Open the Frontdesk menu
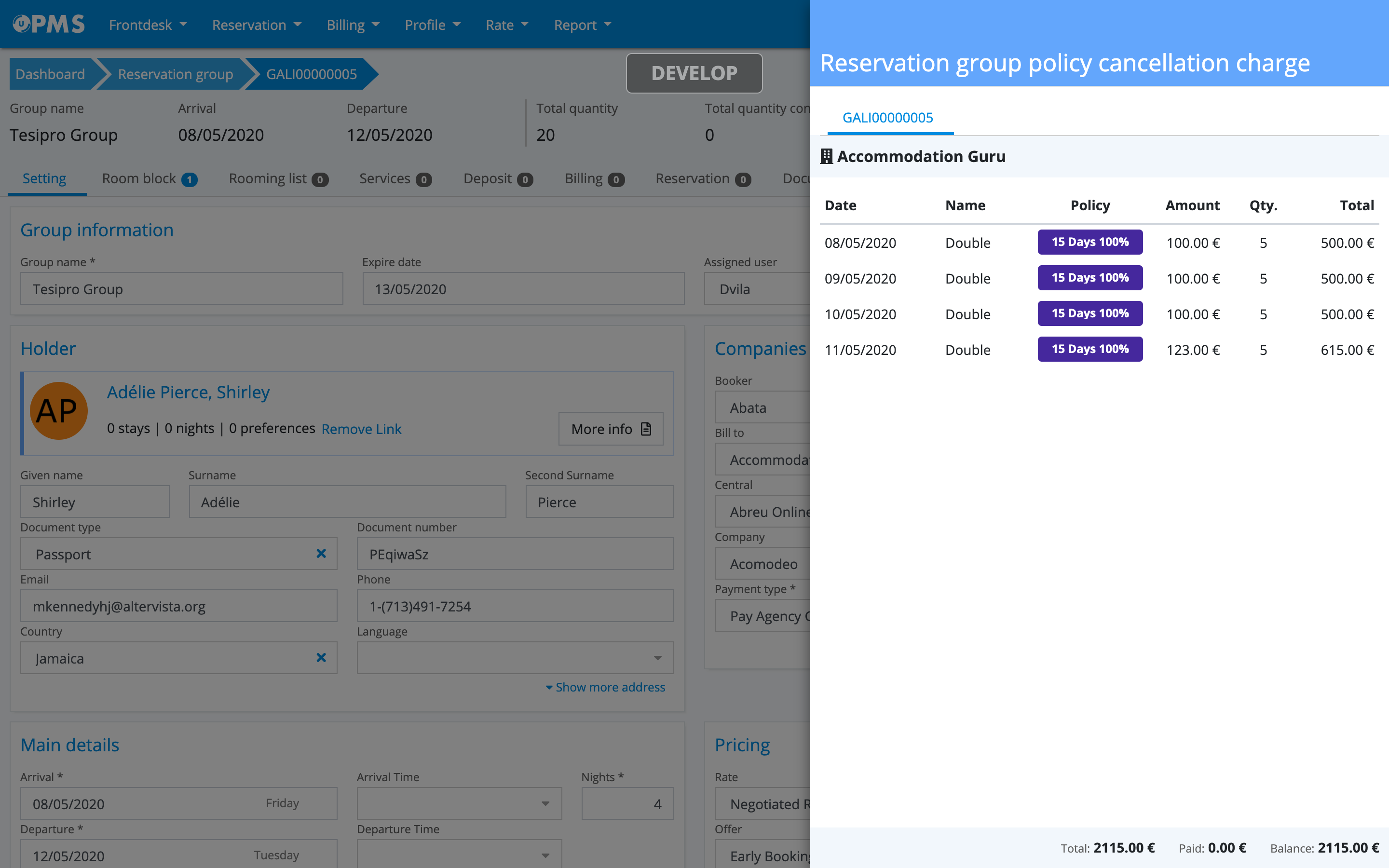Screen dimensions: 1389x868 148,25
